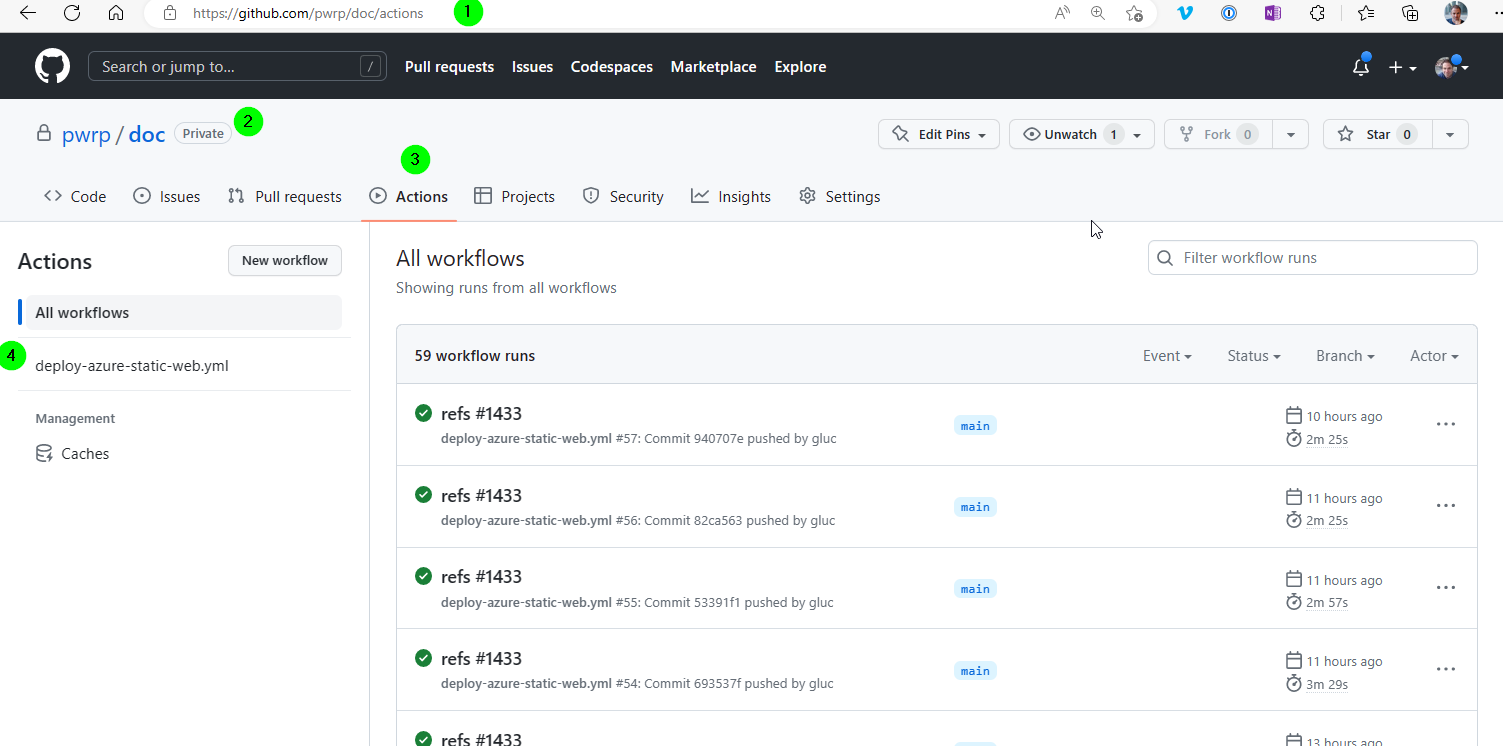Viewport: 1503px width, 746px height.
Task: Open the 1Password extension icon
Action: pos(1229,13)
